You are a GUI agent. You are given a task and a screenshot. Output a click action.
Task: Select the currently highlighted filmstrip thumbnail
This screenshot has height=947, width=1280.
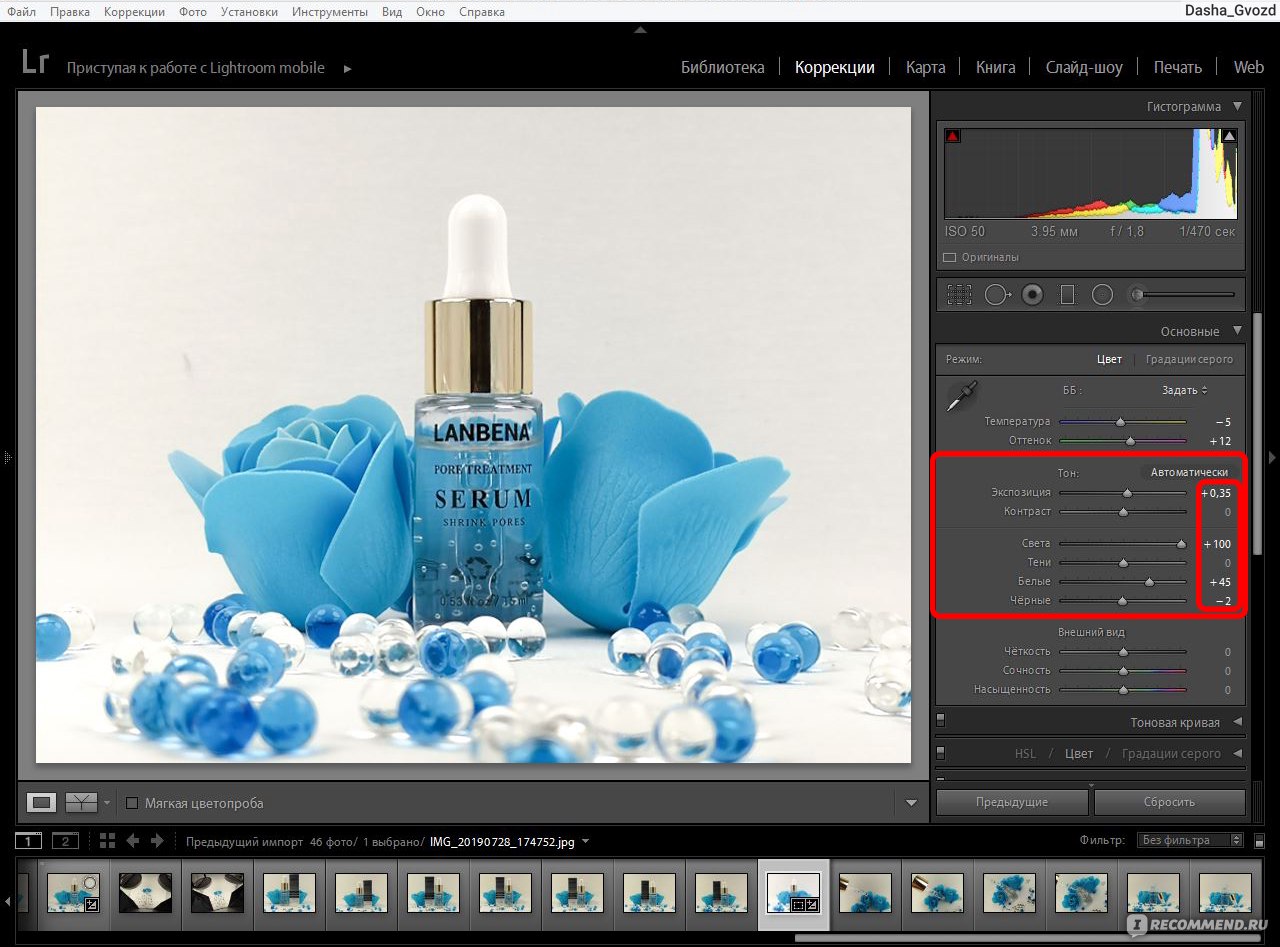click(x=793, y=893)
